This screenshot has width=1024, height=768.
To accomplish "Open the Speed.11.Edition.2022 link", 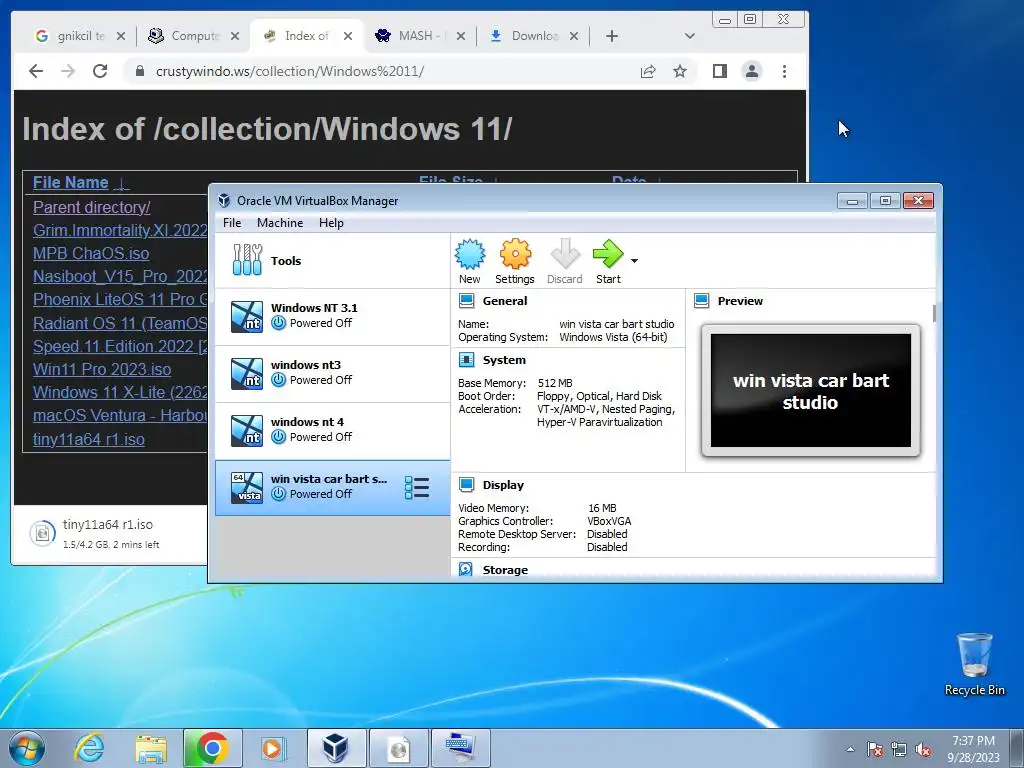I will [x=120, y=346].
